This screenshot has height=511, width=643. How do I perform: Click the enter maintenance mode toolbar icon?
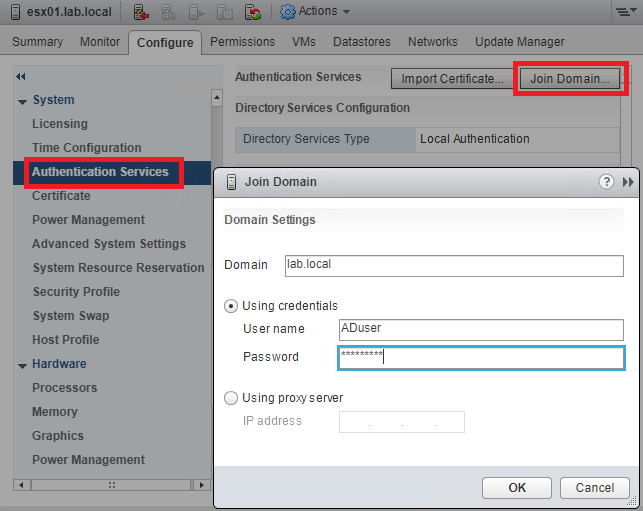(141, 12)
